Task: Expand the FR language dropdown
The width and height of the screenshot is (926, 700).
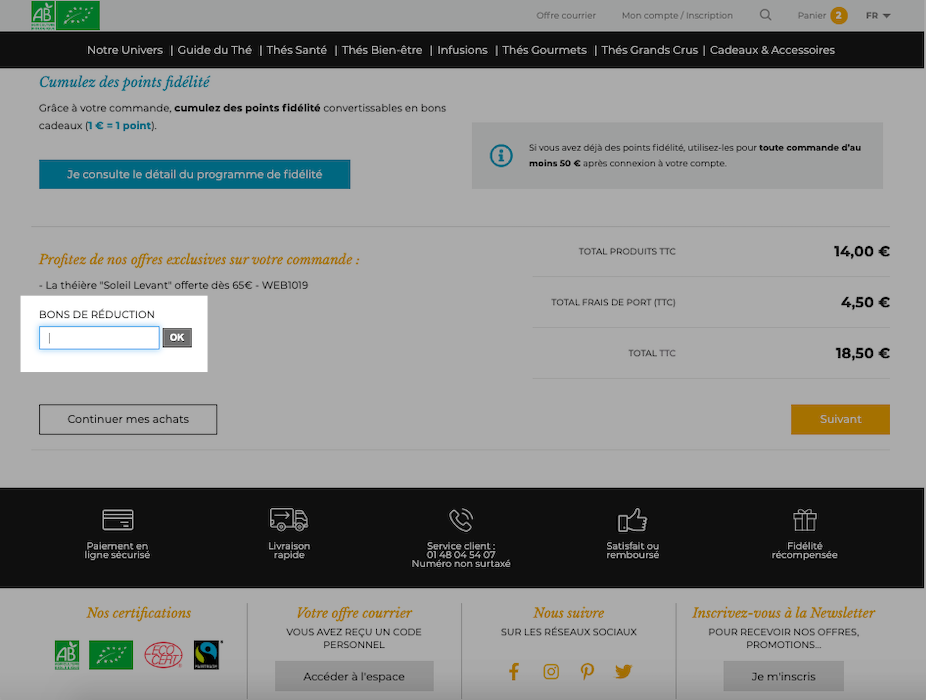Action: pos(878,15)
